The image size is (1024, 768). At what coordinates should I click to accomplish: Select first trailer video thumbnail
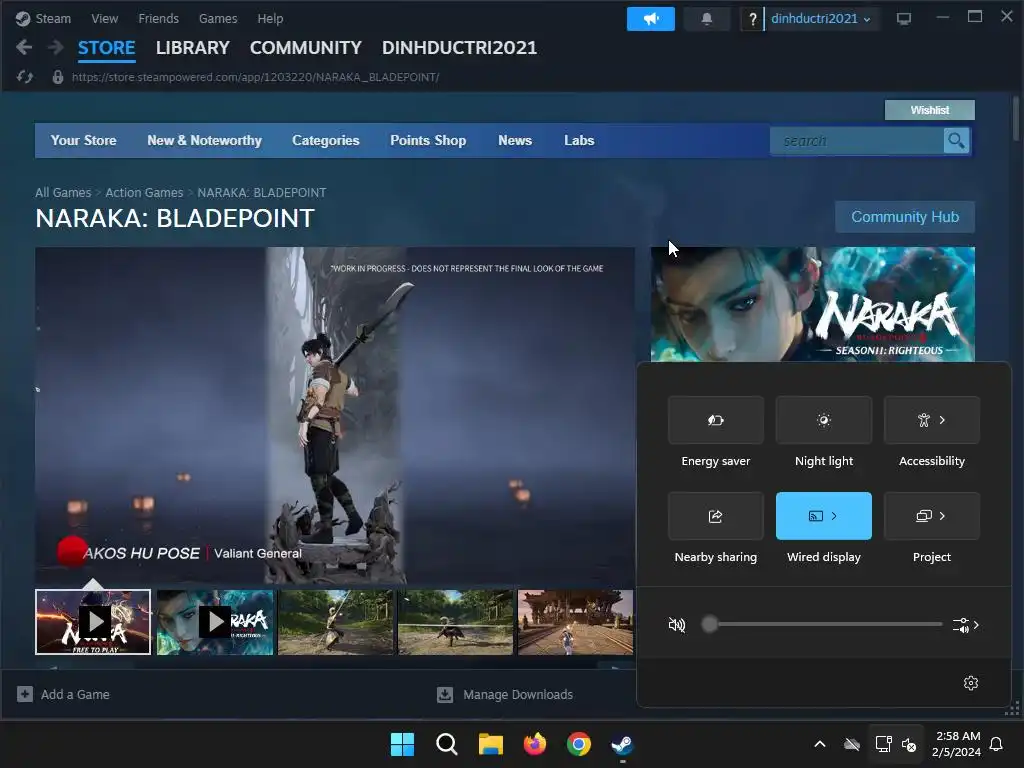tap(93, 622)
